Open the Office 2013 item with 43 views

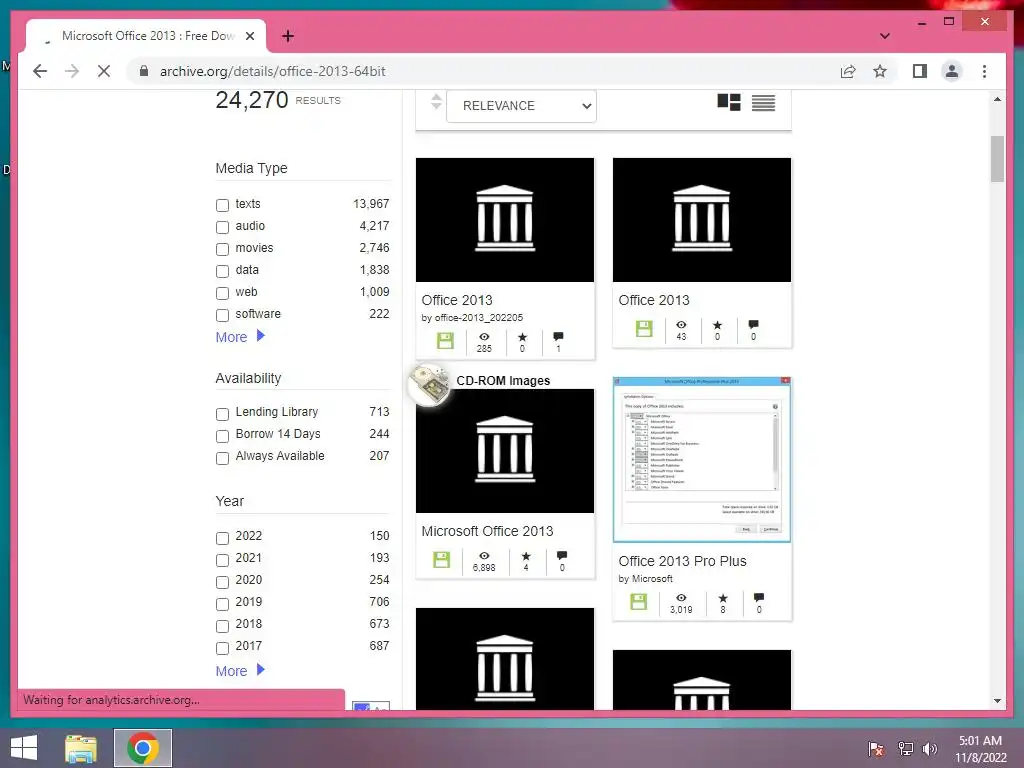click(701, 220)
